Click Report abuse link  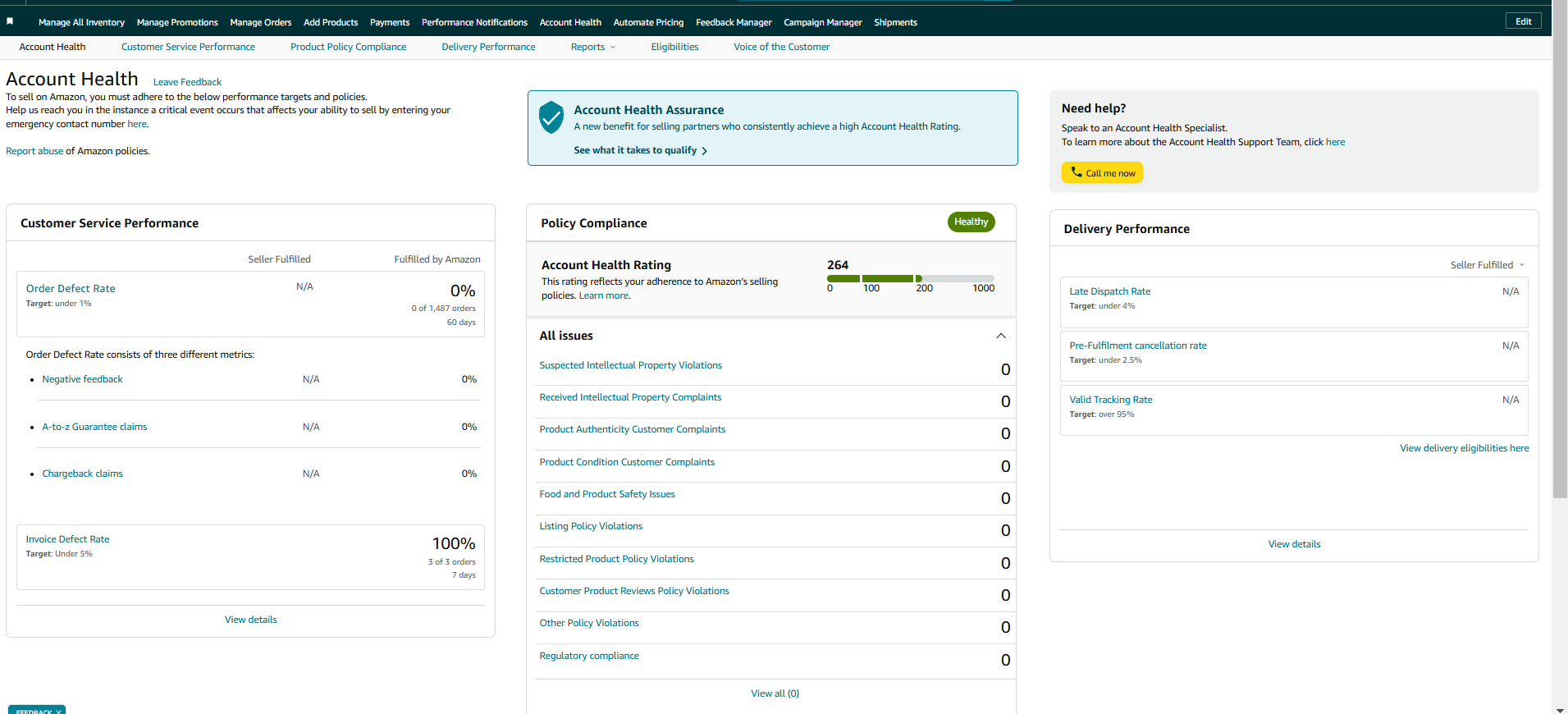(x=34, y=151)
